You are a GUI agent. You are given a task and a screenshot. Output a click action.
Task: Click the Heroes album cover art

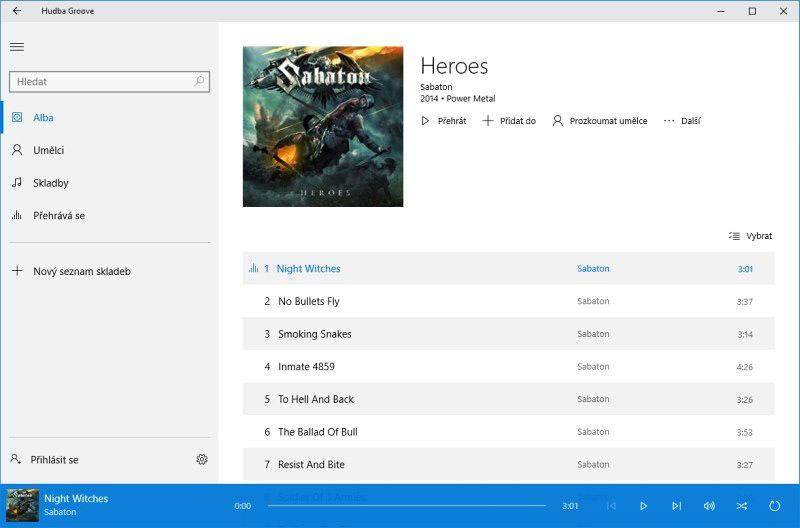pos(323,127)
